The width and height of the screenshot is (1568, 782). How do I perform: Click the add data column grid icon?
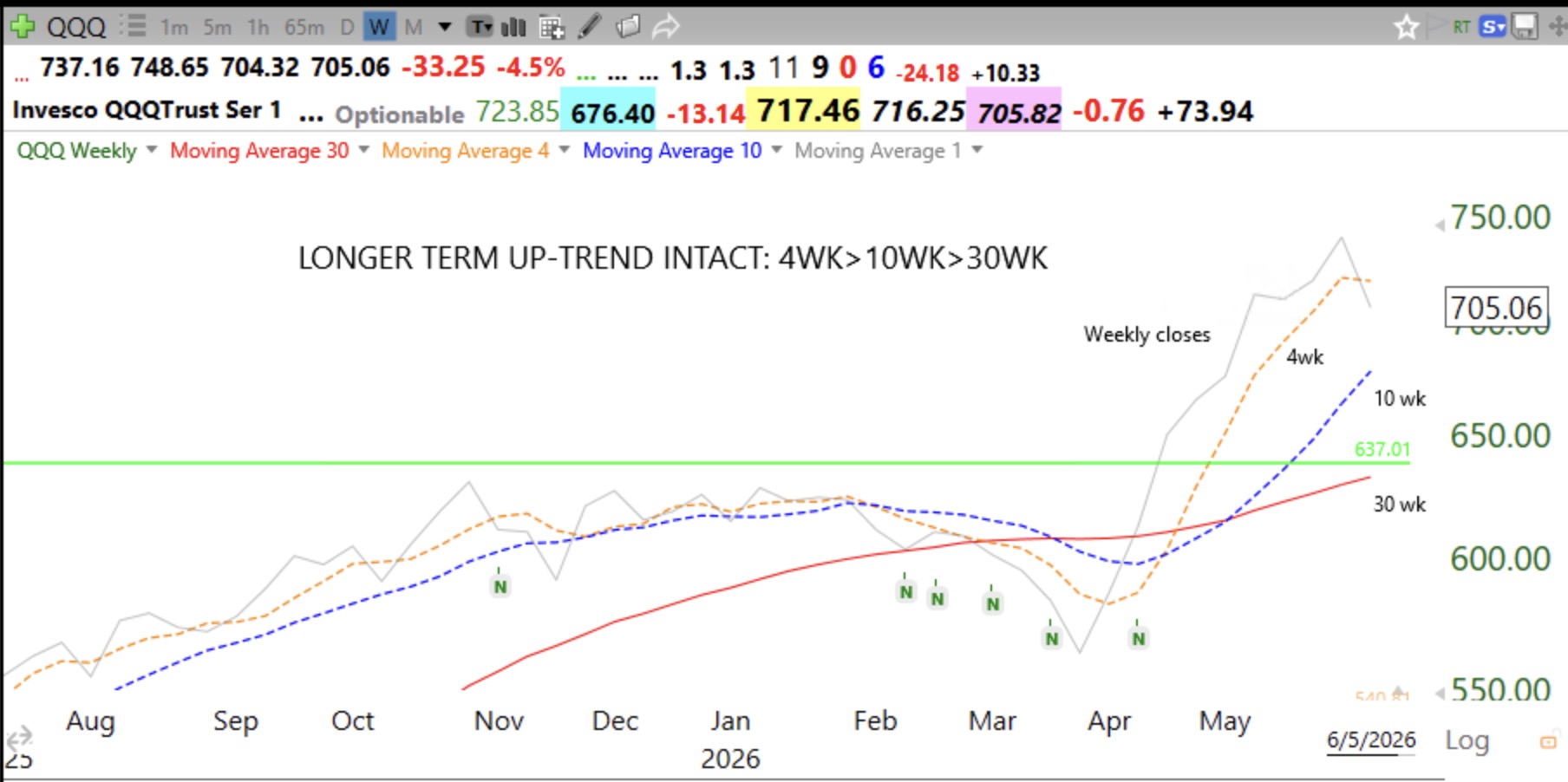point(552,28)
